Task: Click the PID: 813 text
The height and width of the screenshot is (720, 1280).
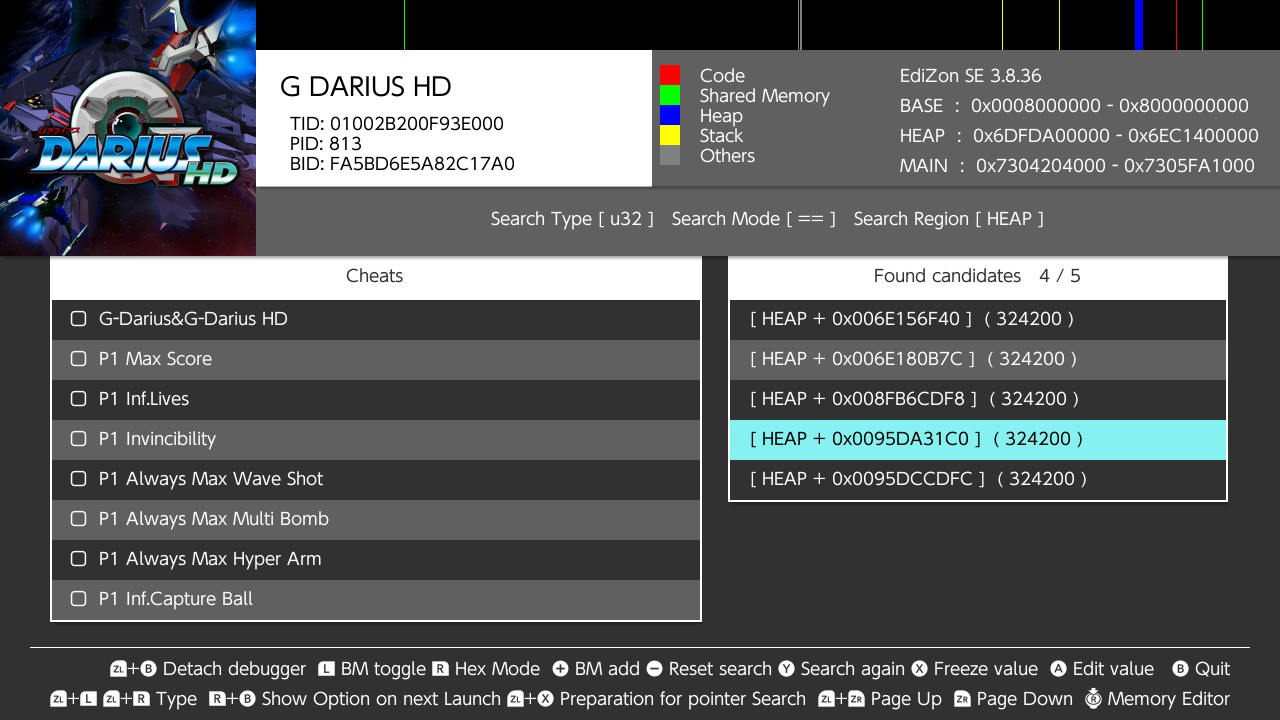Action: click(326, 144)
